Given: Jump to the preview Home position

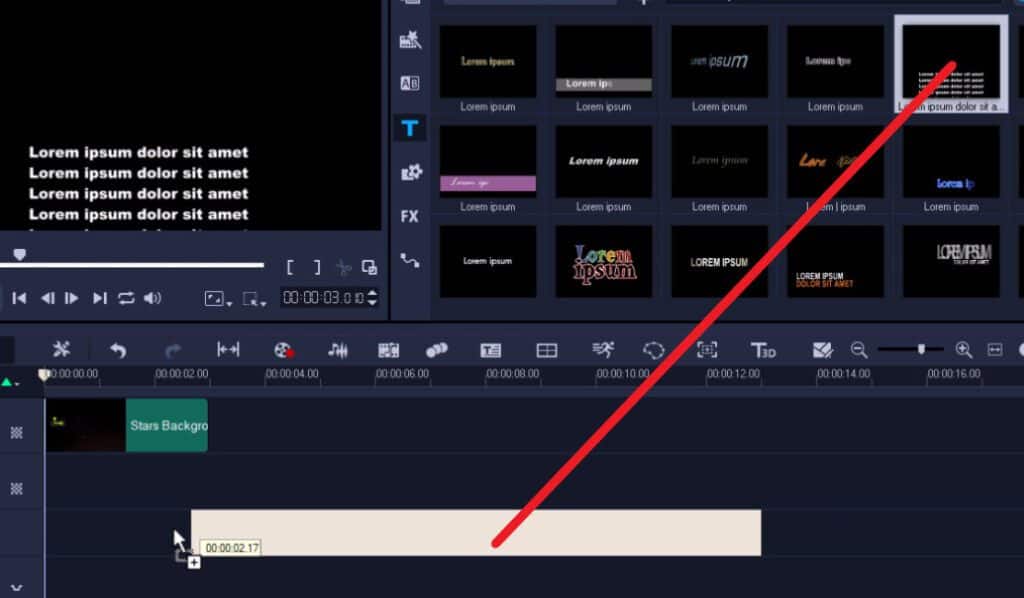Looking at the screenshot, I should coord(19,298).
